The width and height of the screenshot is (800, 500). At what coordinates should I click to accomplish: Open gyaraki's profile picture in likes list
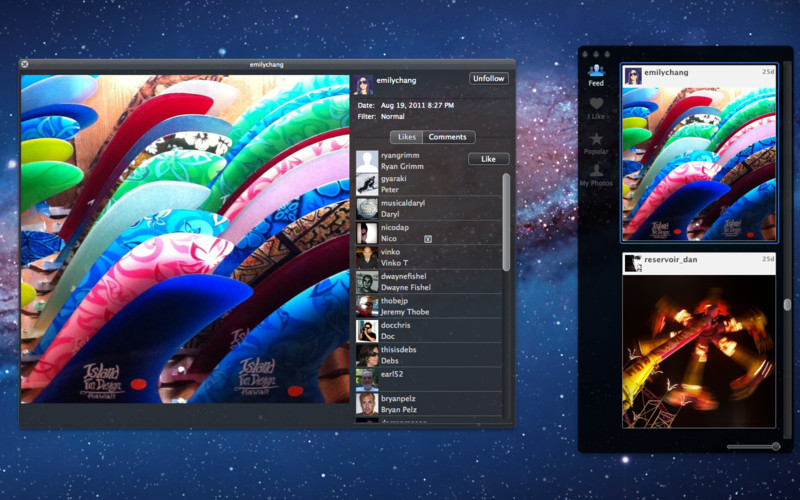[x=367, y=184]
